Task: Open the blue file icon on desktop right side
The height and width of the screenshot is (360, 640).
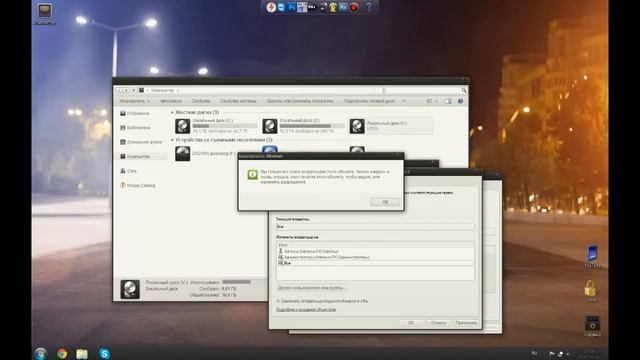Action: [592, 253]
